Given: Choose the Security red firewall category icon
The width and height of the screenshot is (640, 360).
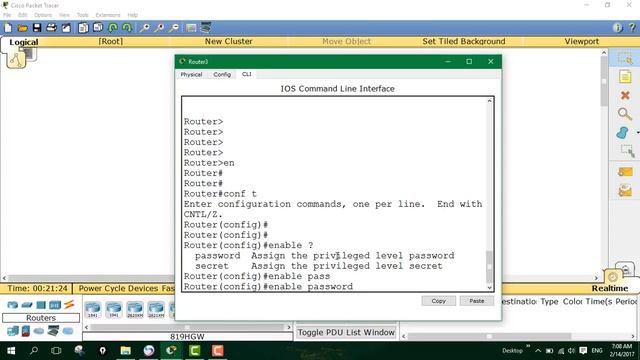Looking at the screenshot, I should 26,331.
